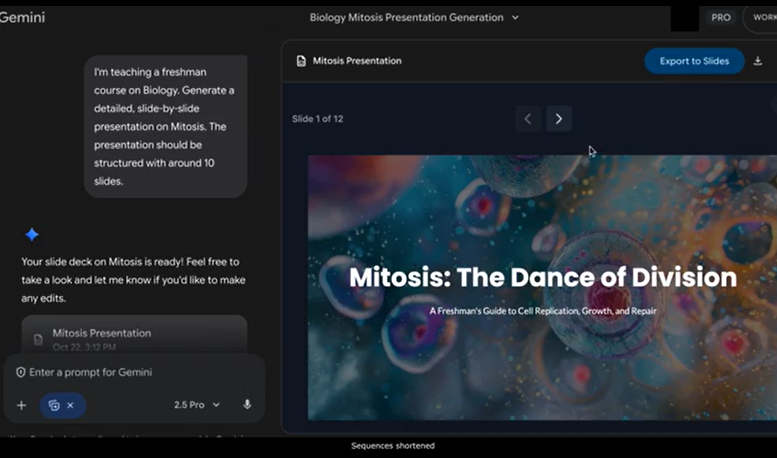The image size is (777, 458).
Task: Click the Export to Slides button
Action: 694,61
